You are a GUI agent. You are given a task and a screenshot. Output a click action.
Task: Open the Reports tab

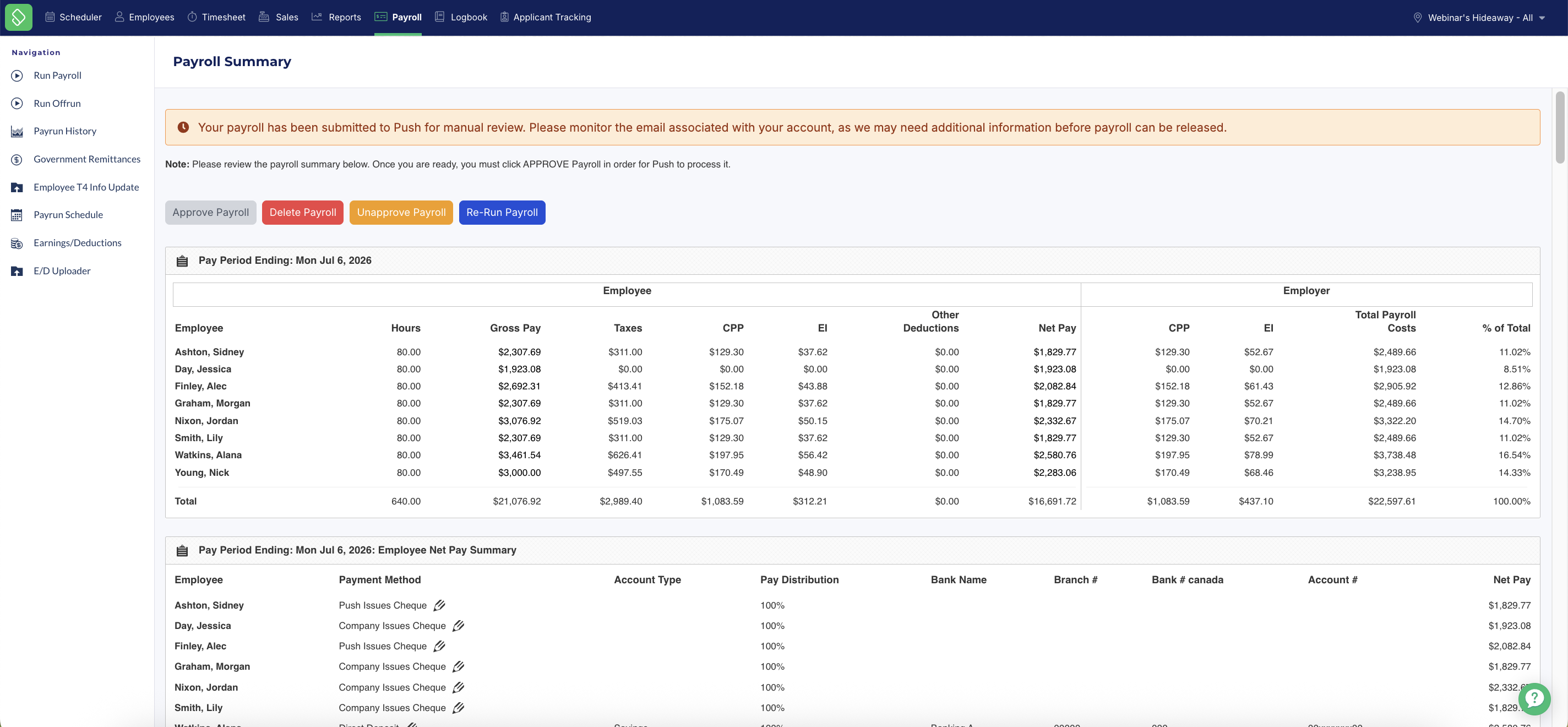pos(336,17)
